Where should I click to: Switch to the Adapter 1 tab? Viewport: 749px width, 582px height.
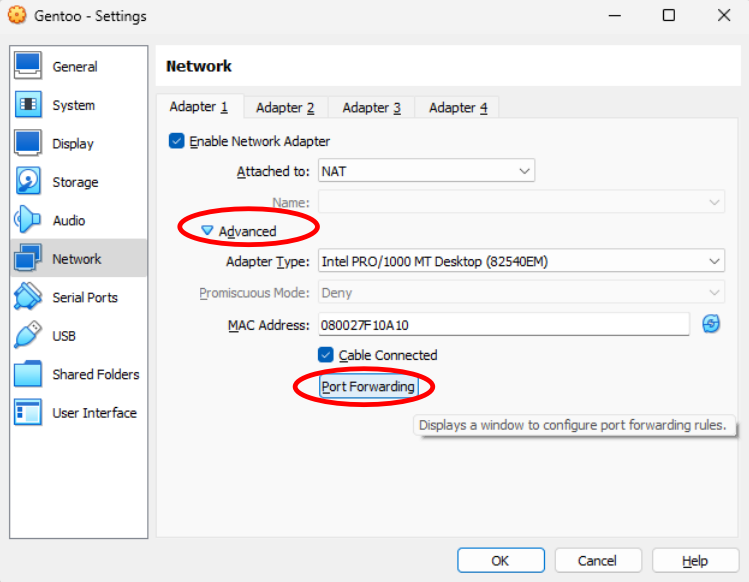199,107
